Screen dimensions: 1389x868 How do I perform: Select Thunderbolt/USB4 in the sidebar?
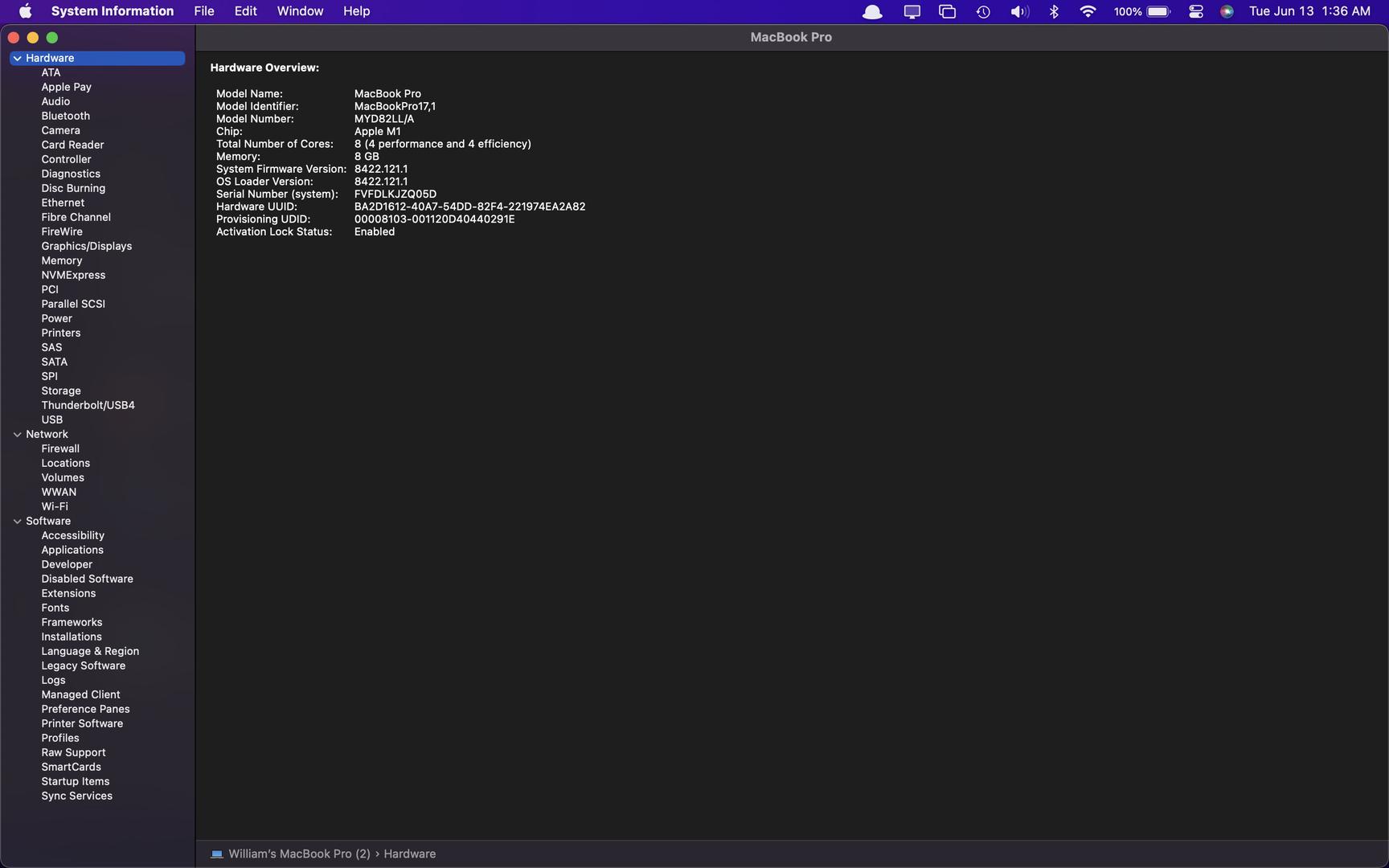(88, 405)
